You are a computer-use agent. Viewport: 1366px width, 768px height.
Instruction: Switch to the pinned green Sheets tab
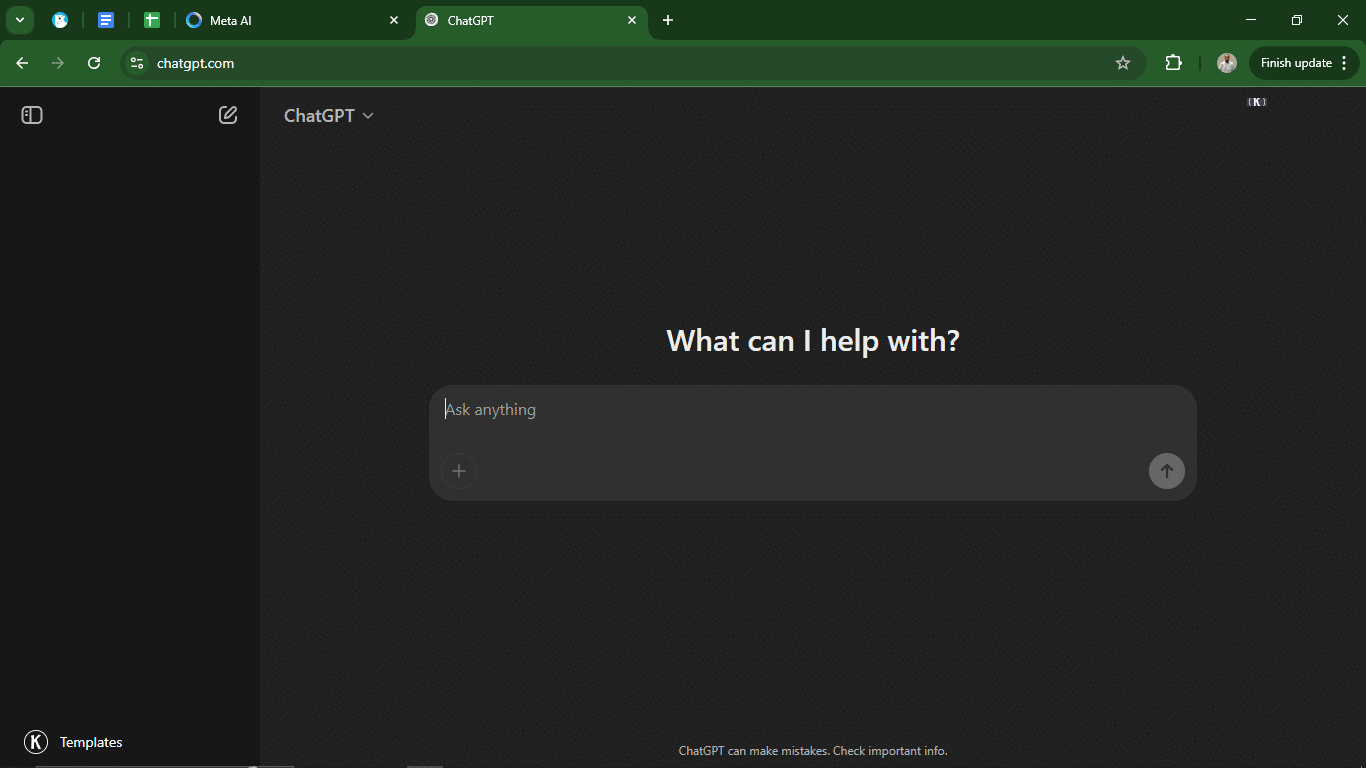(152, 20)
